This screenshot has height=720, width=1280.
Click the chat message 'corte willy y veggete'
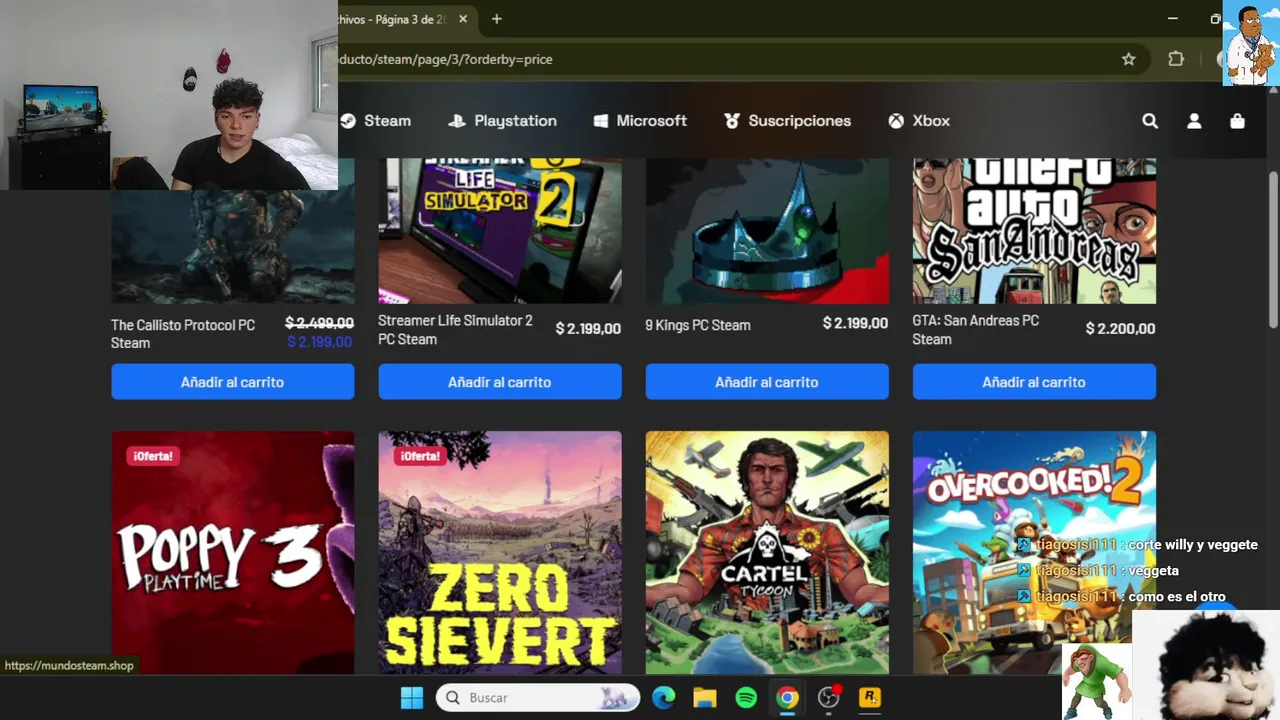pyautogui.click(x=1193, y=545)
